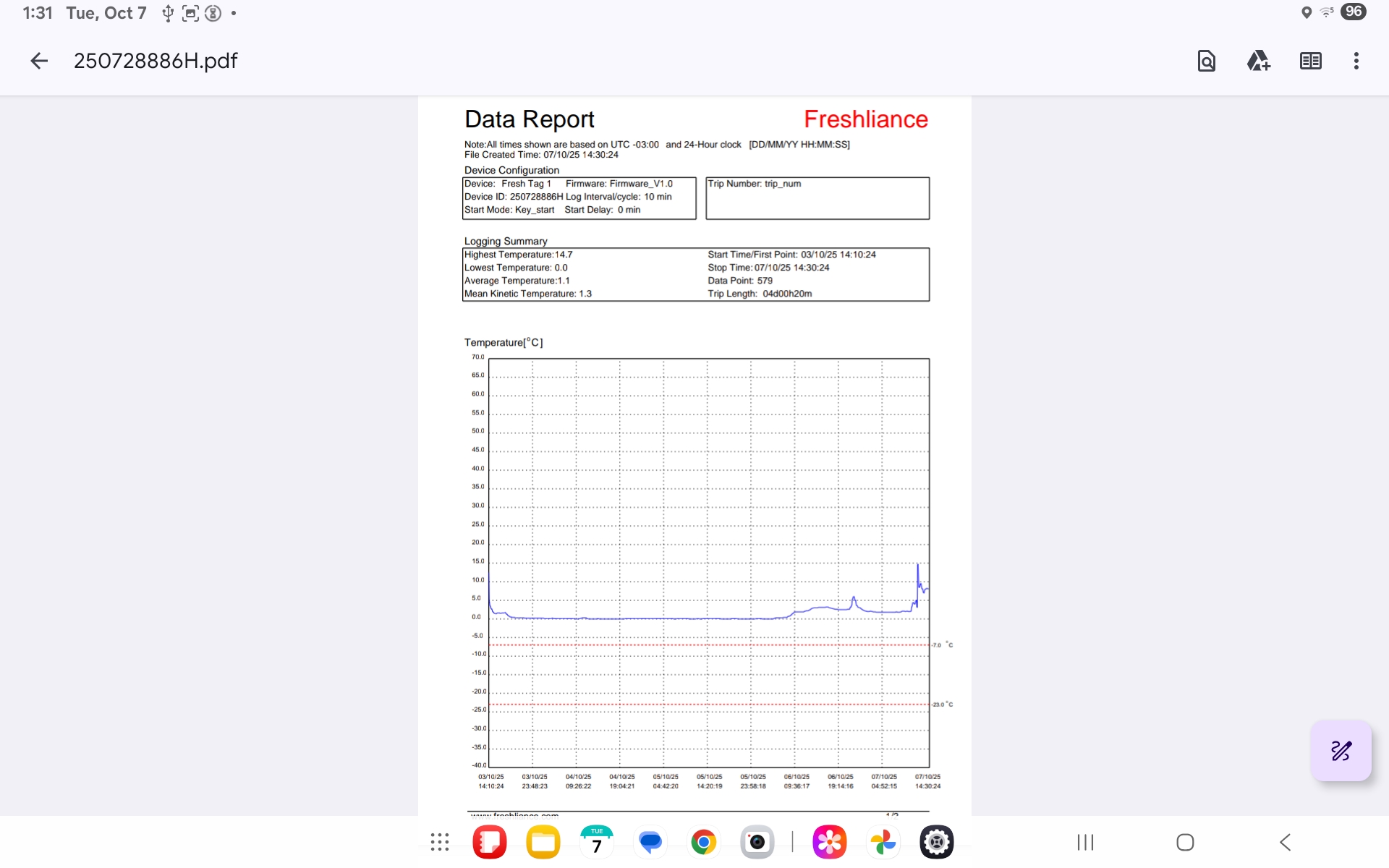Screen dimensions: 1389x868
Task: Tap the floating annotate pen button
Action: (1341, 751)
